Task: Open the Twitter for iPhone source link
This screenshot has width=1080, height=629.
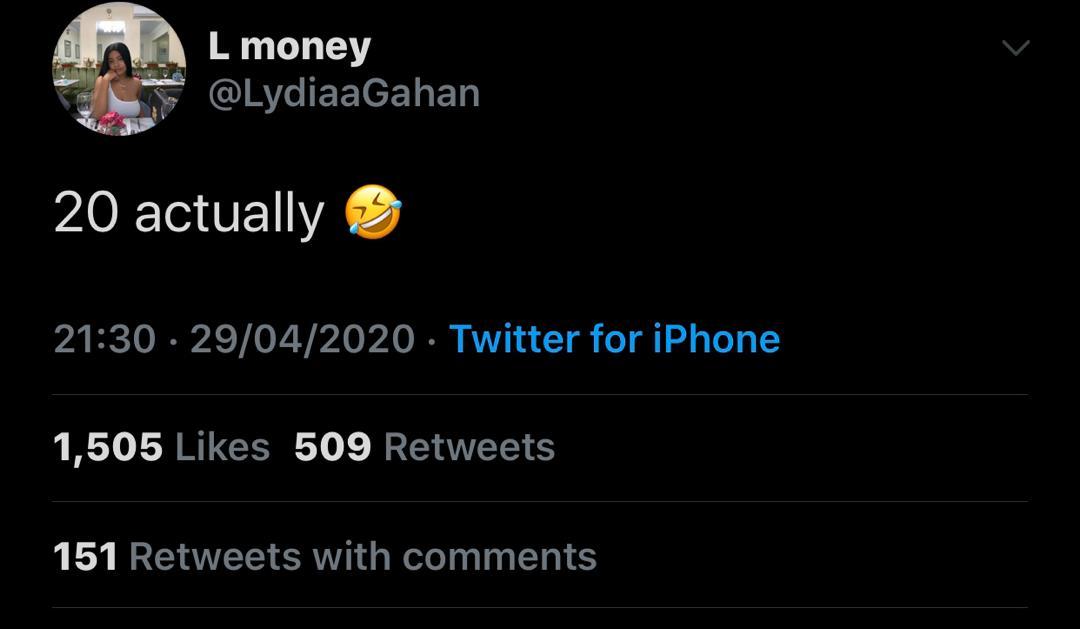Action: (x=614, y=339)
